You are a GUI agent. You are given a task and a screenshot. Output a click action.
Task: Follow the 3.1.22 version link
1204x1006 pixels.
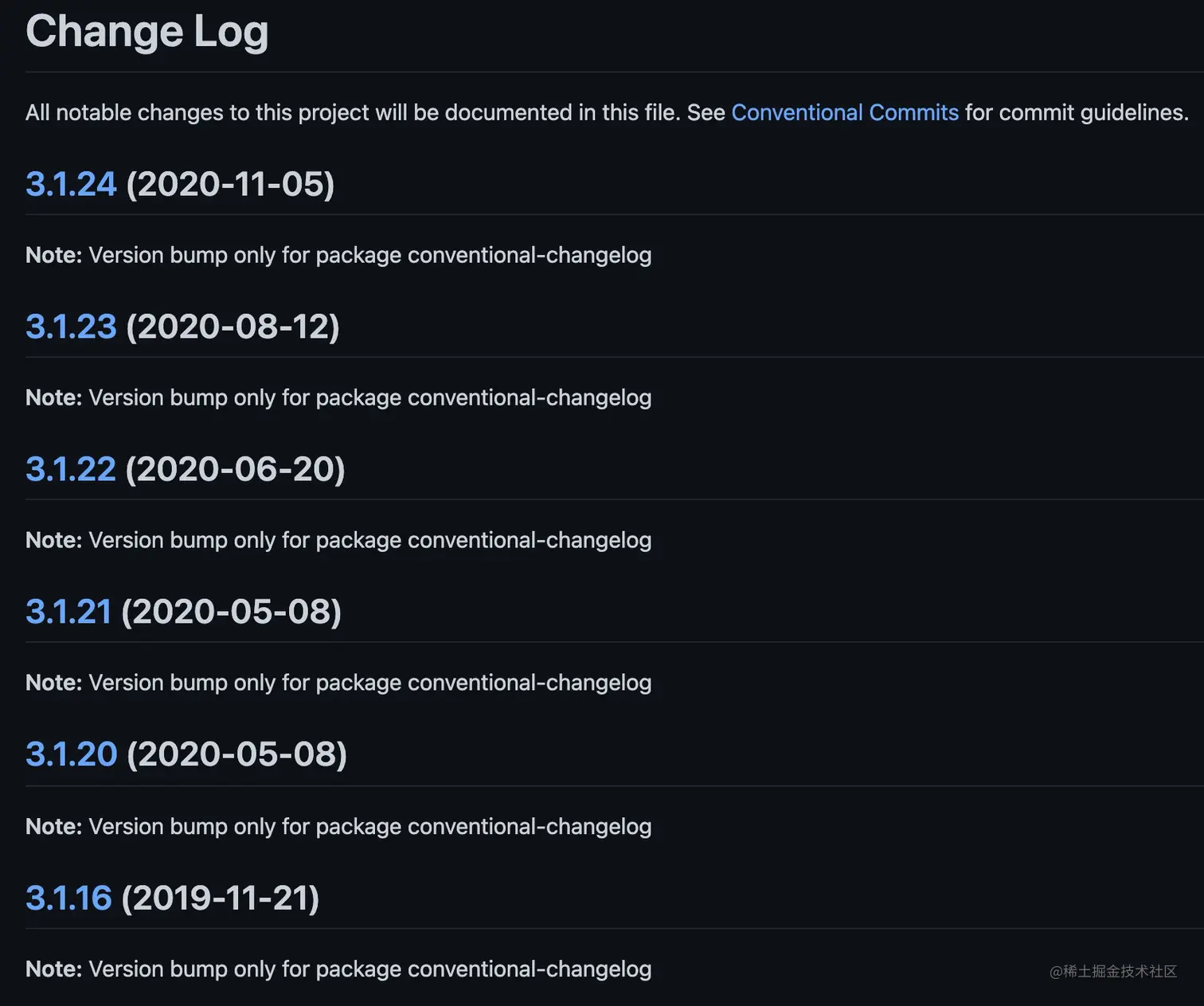tap(71, 469)
